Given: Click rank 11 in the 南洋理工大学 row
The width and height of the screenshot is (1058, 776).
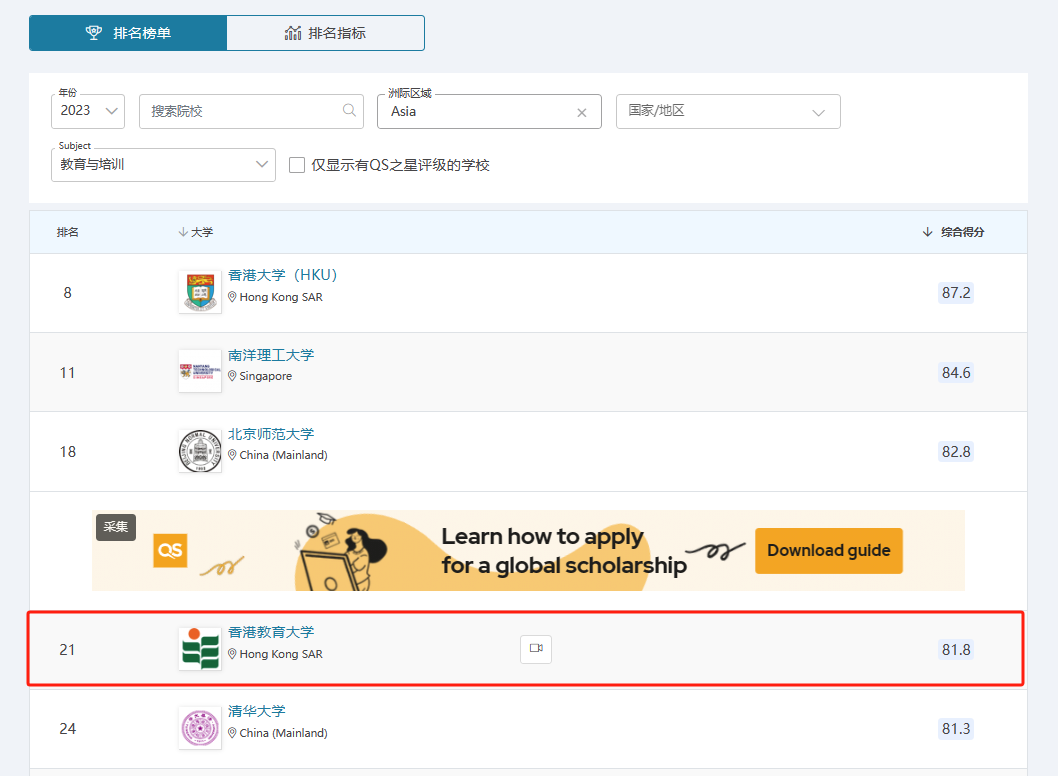Looking at the screenshot, I should [x=67, y=372].
